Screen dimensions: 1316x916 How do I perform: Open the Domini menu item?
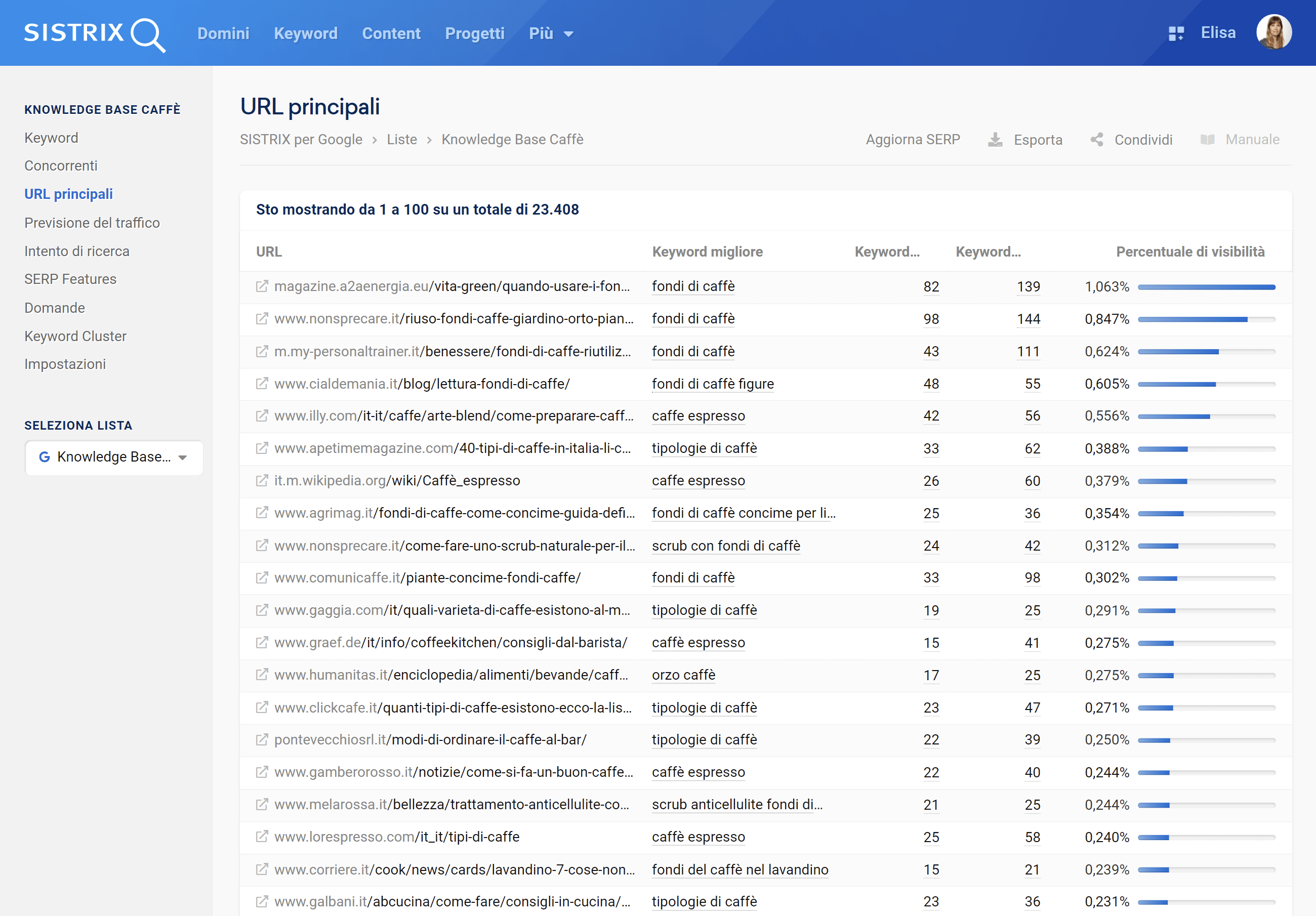pos(222,33)
